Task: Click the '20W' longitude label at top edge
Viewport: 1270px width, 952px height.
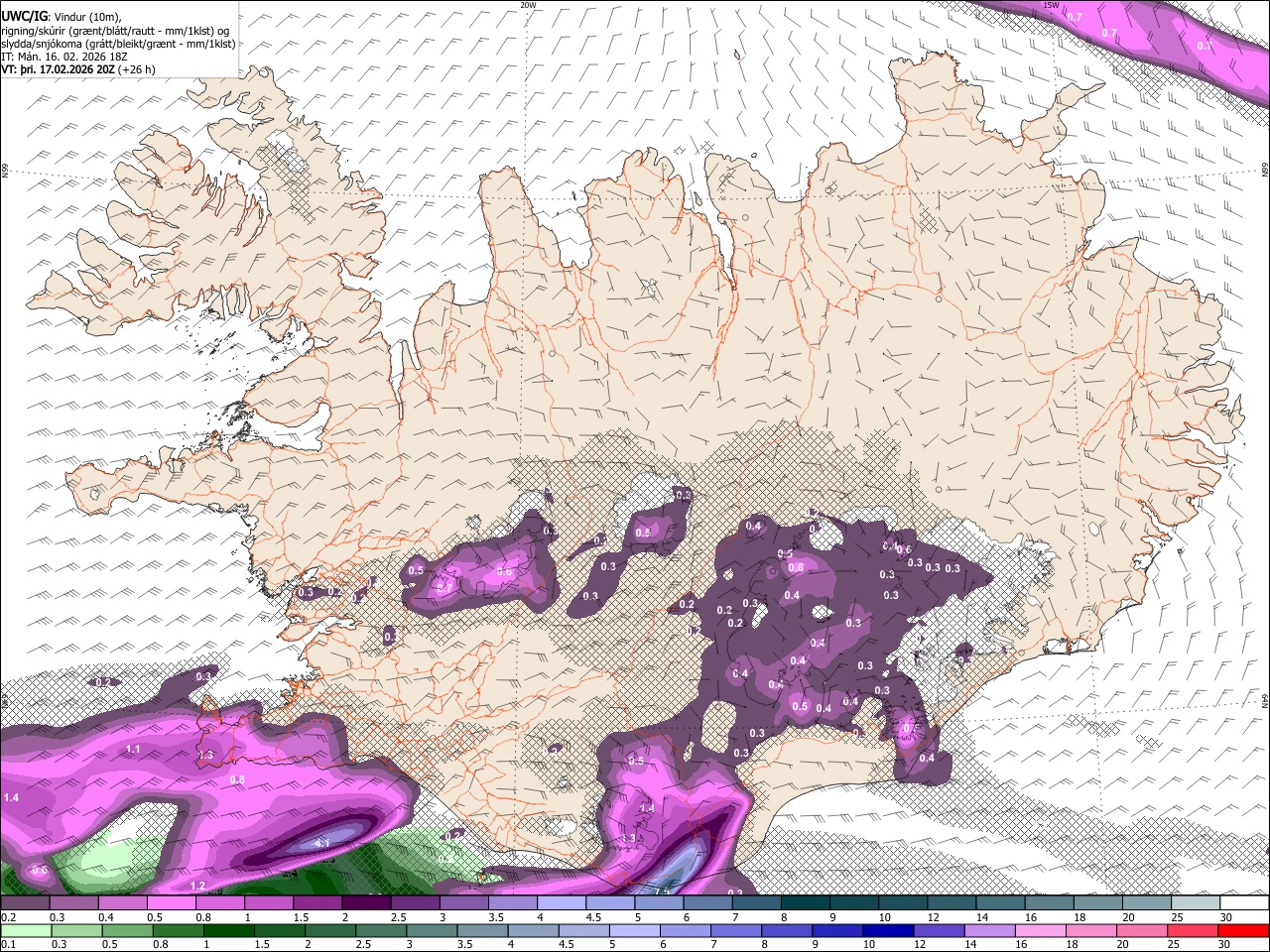Action: (527, 5)
